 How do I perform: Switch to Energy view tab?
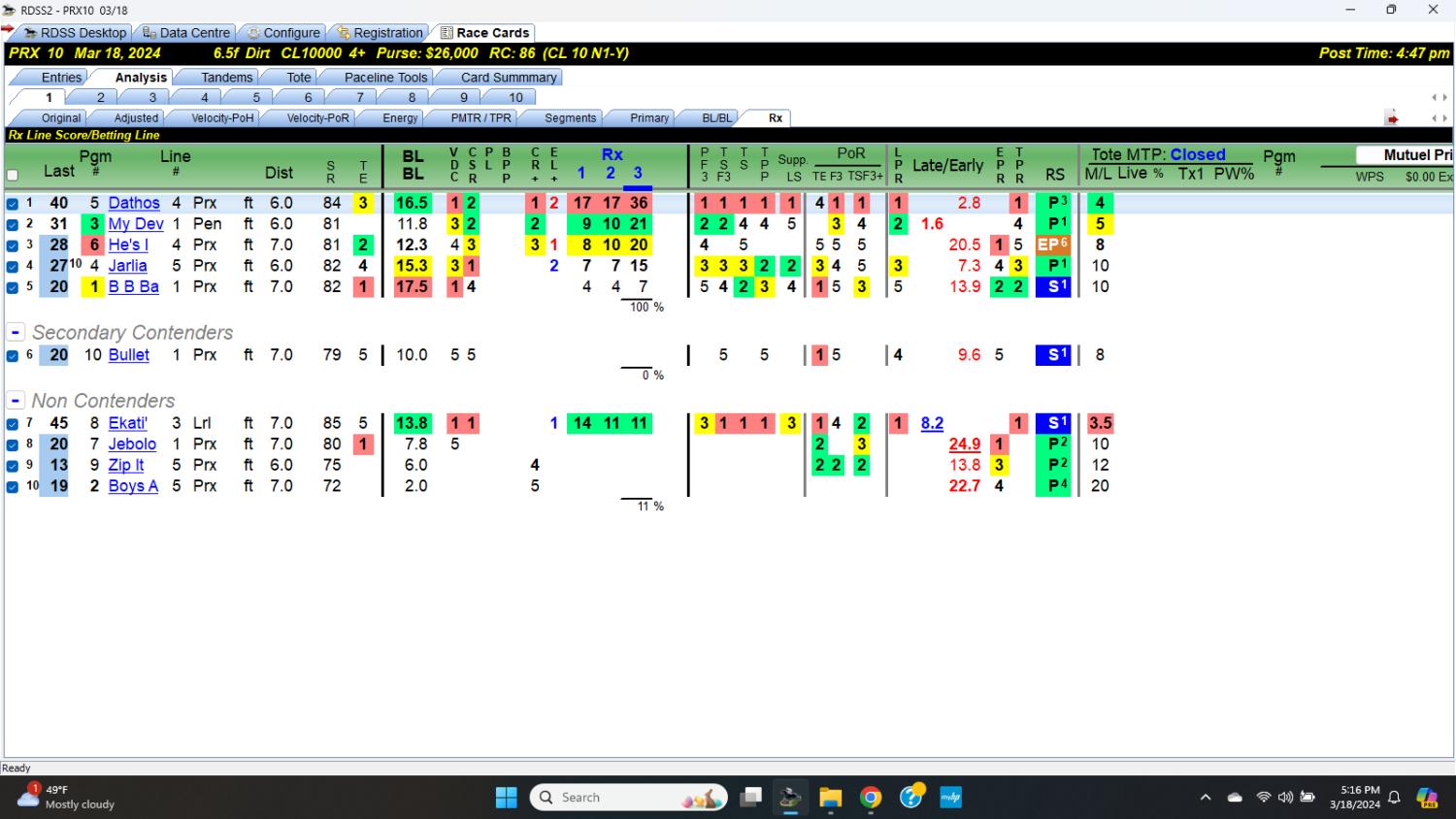tap(400, 118)
